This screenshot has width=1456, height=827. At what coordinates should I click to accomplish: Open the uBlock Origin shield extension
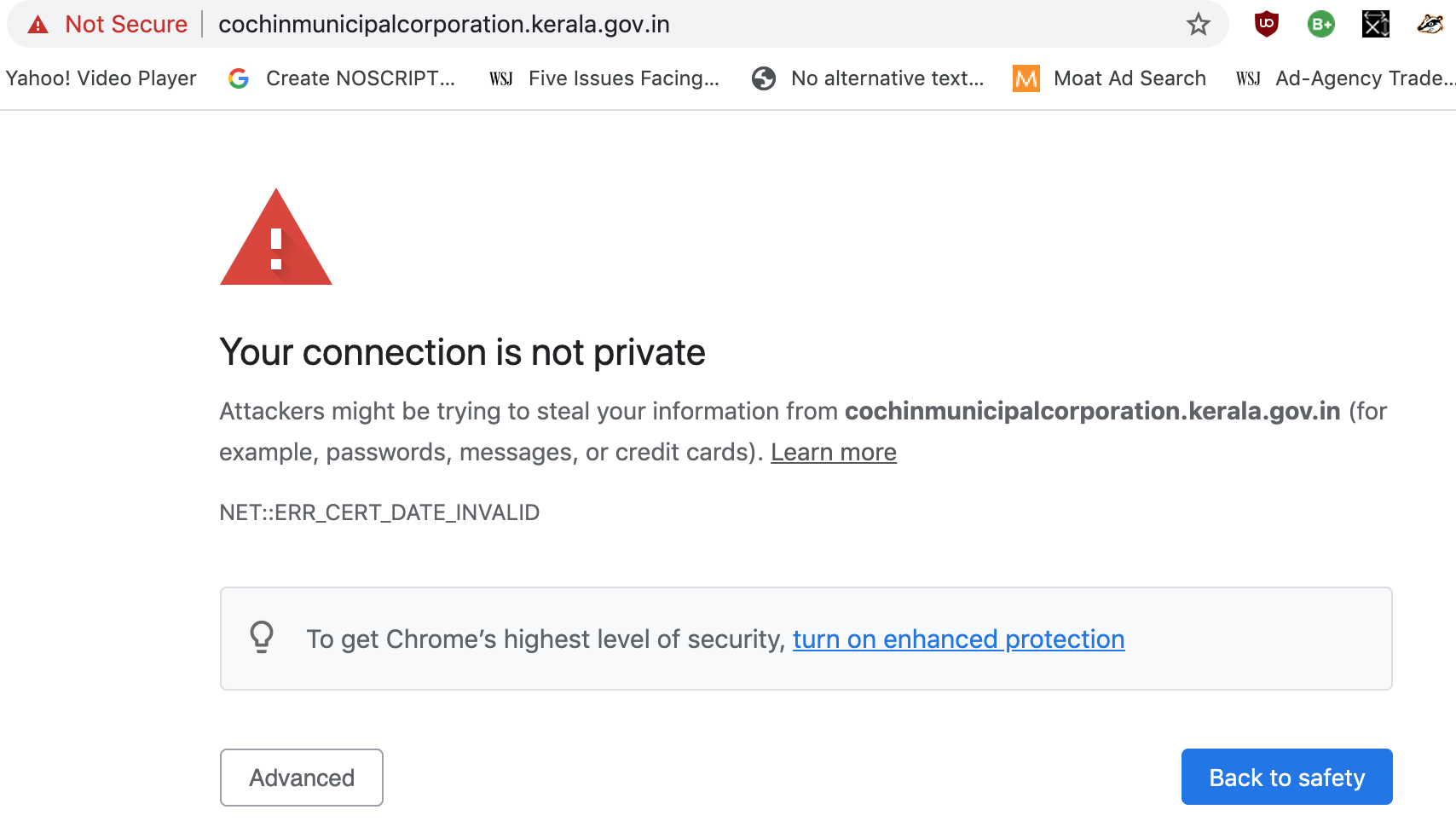[x=1267, y=25]
